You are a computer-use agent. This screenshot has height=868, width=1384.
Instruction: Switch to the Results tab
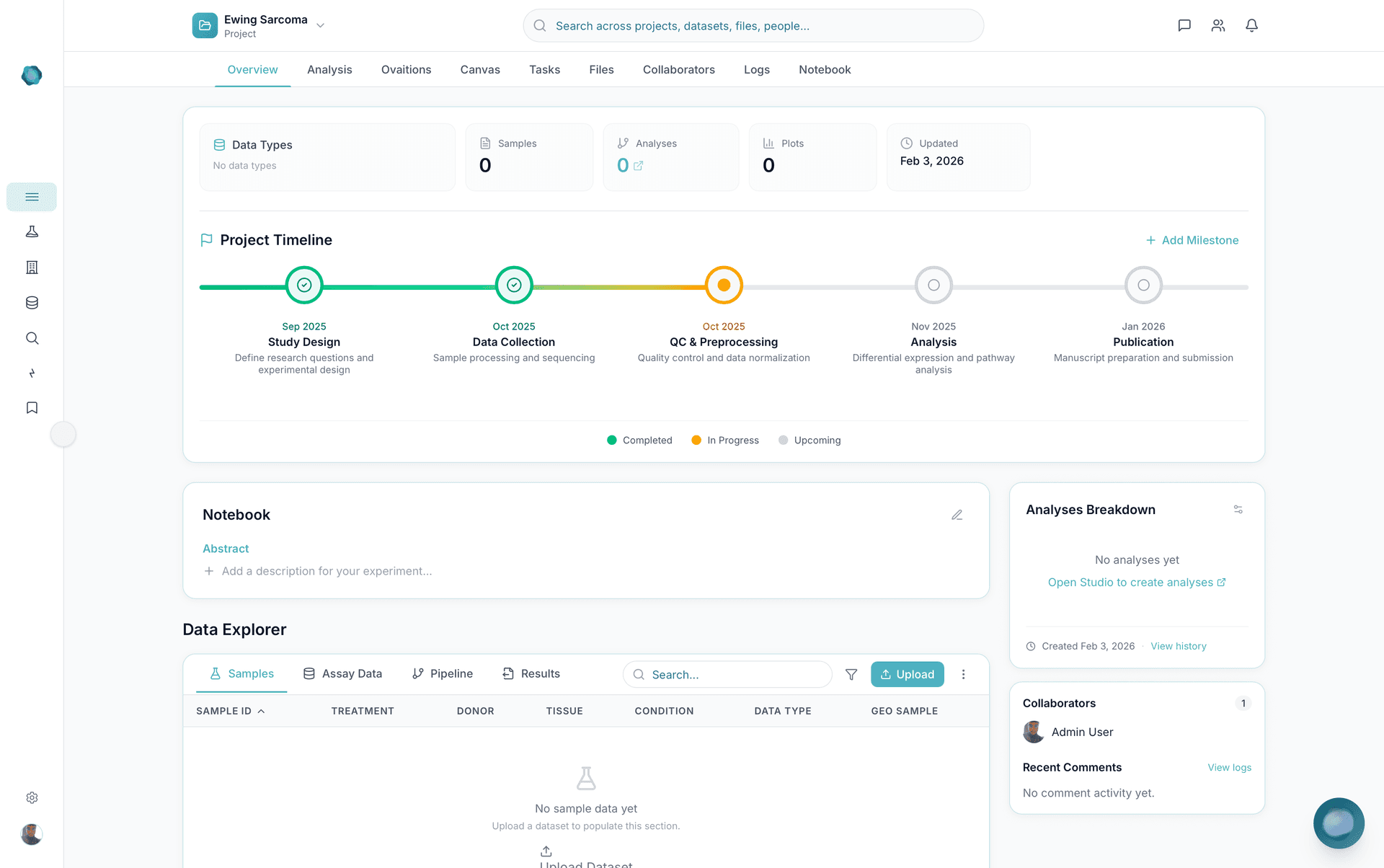531,673
